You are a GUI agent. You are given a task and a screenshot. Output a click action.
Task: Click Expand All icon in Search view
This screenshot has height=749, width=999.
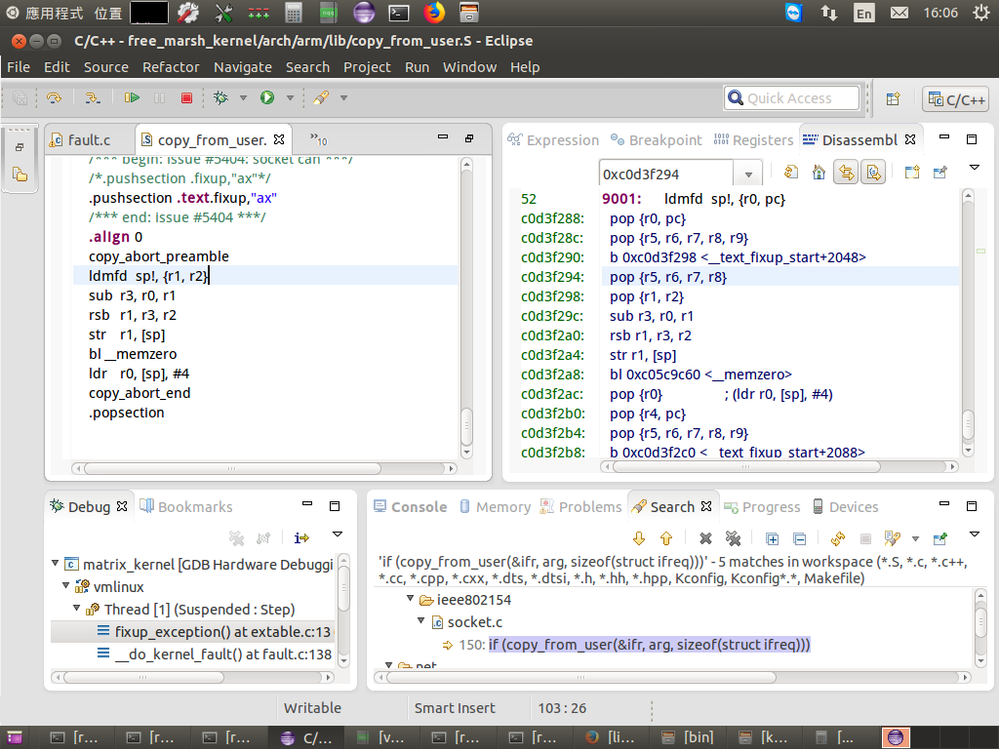(772, 539)
